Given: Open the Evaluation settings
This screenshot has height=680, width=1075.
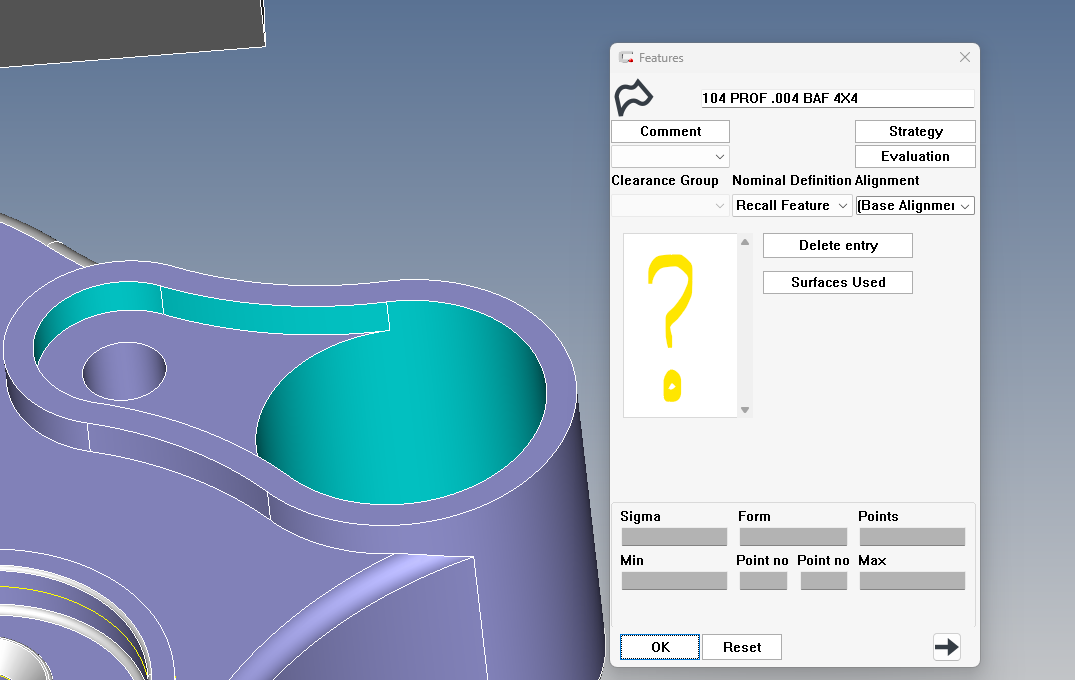Looking at the screenshot, I should point(915,157).
